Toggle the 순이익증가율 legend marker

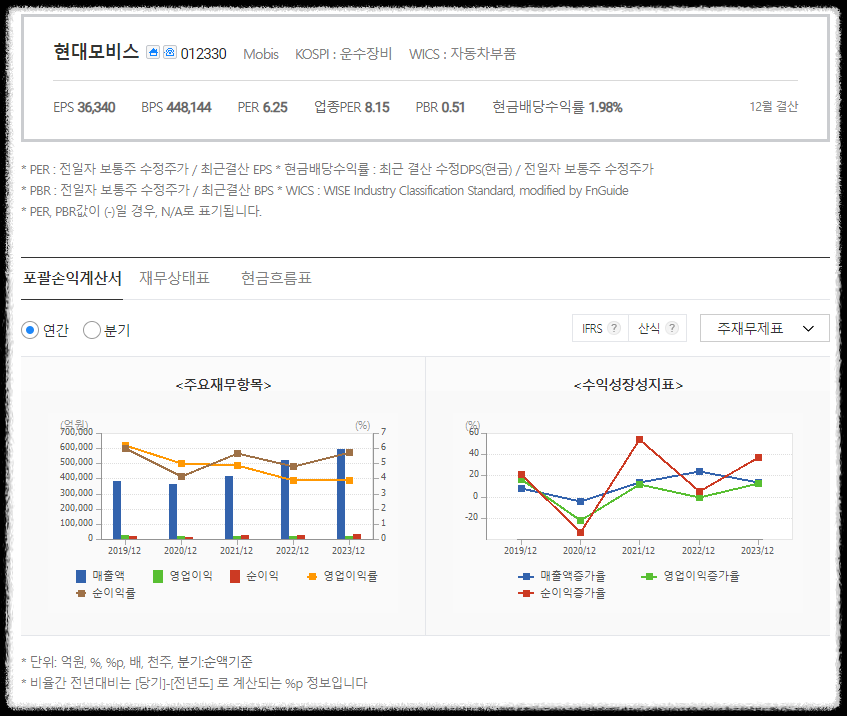click(526, 593)
